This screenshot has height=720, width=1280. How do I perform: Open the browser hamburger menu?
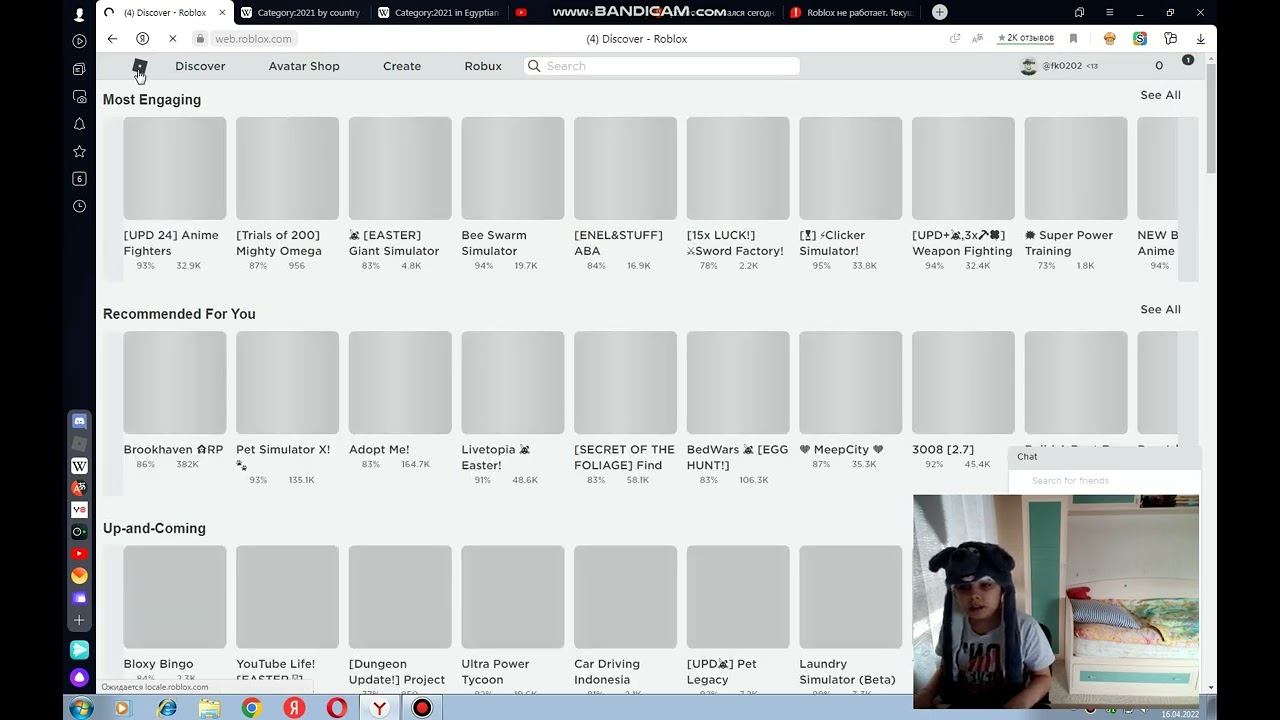[1109, 12]
